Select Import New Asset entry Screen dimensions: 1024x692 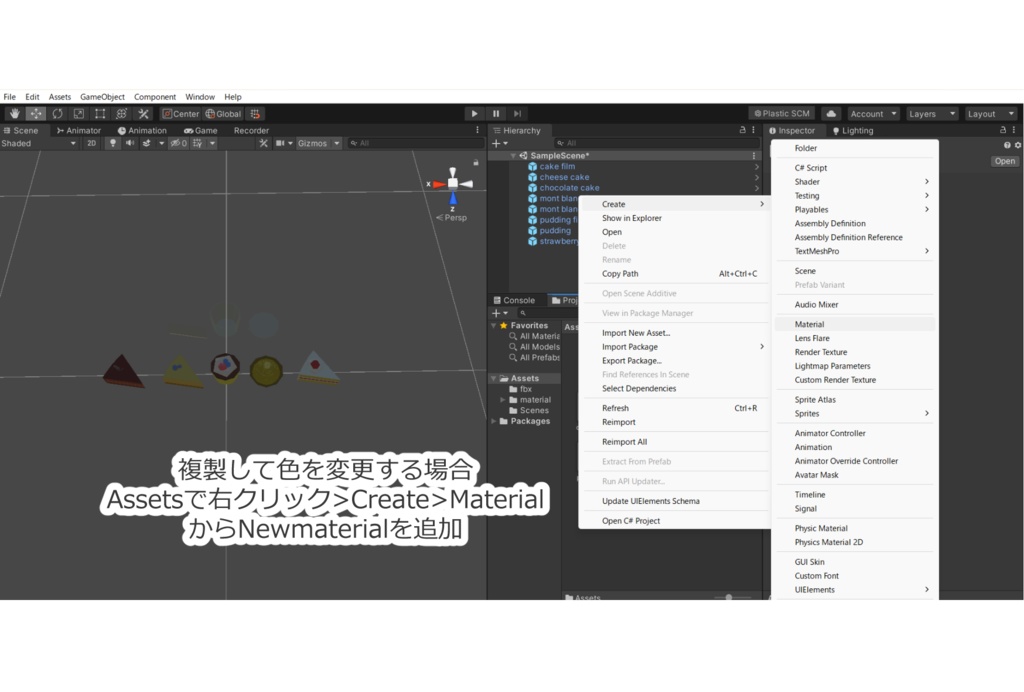(675, 333)
